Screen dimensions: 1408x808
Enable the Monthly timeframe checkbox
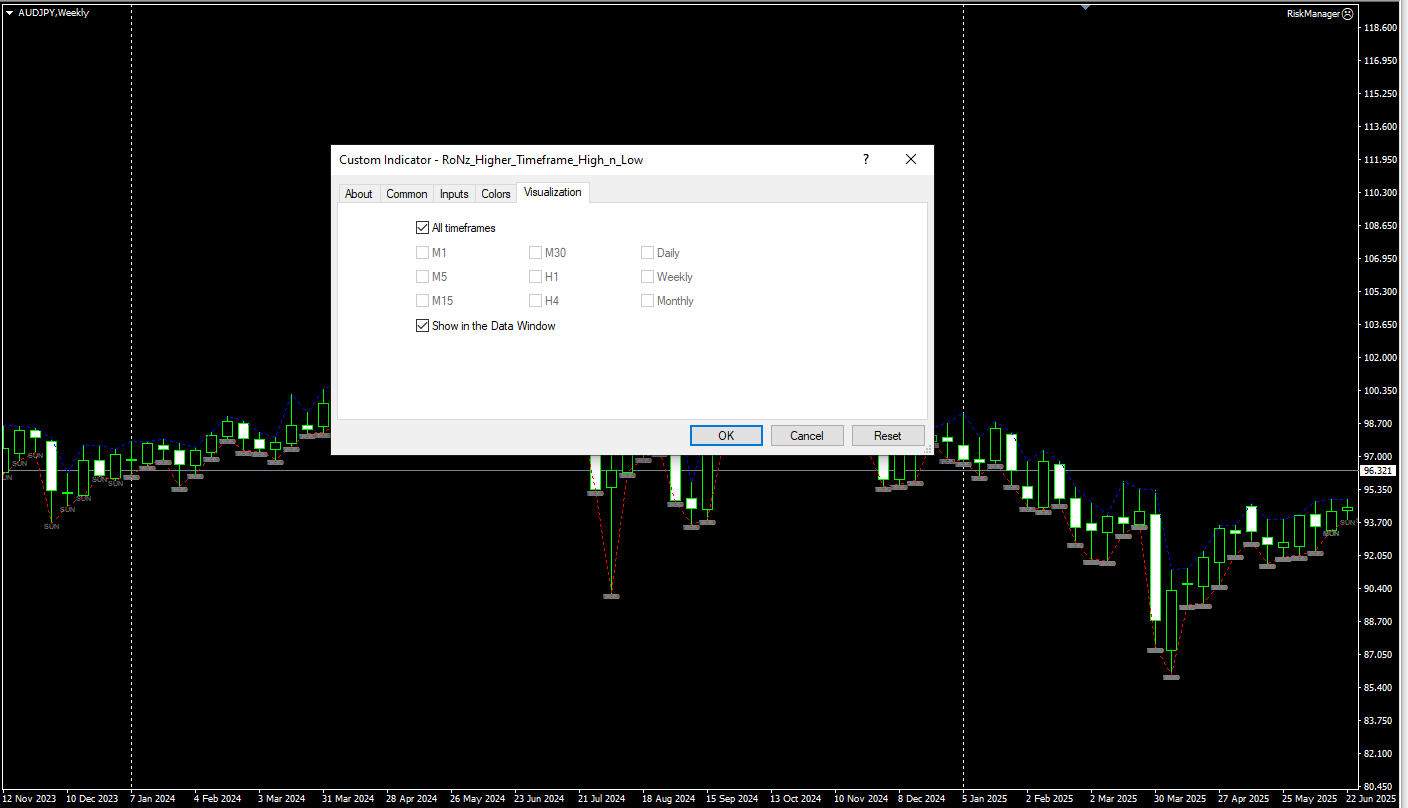point(647,300)
